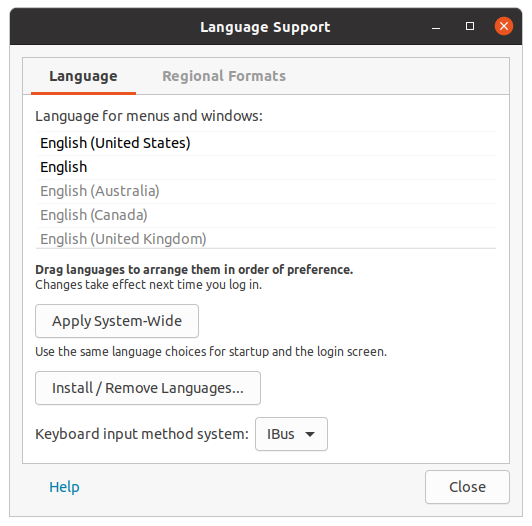Close window with the orange X icon
The width and height of the screenshot is (532, 526).
click(x=504, y=26)
